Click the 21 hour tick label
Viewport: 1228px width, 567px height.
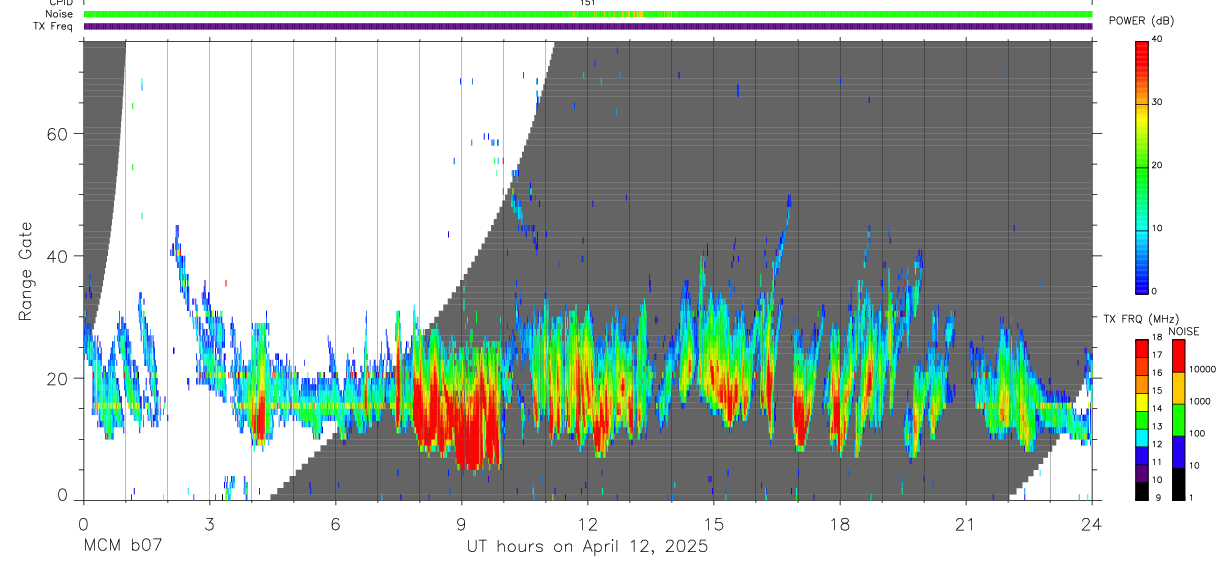(965, 524)
